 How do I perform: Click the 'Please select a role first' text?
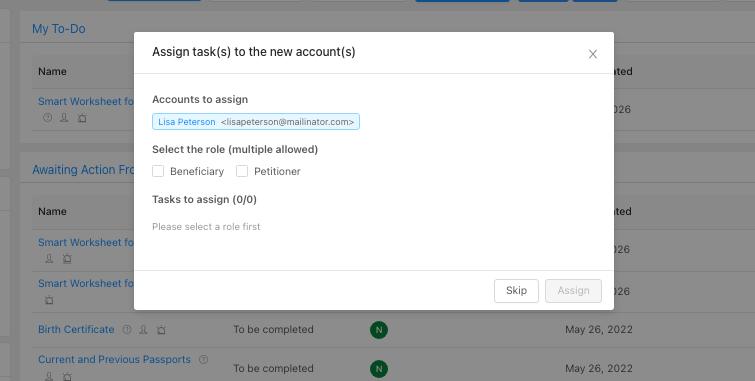pyautogui.click(x=206, y=226)
